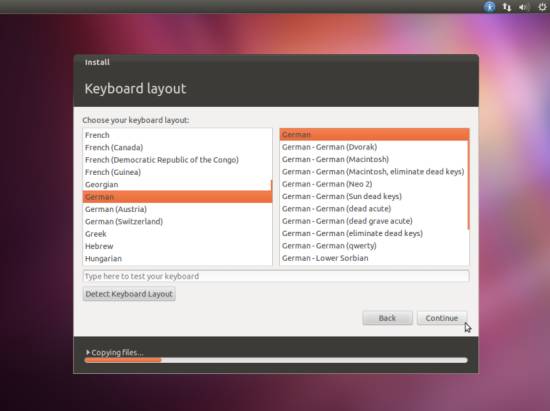This screenshot has height=411, width=550.
Task: Focus the keyboard test input field
Action: pyautogui.click(x=276, y=276)
